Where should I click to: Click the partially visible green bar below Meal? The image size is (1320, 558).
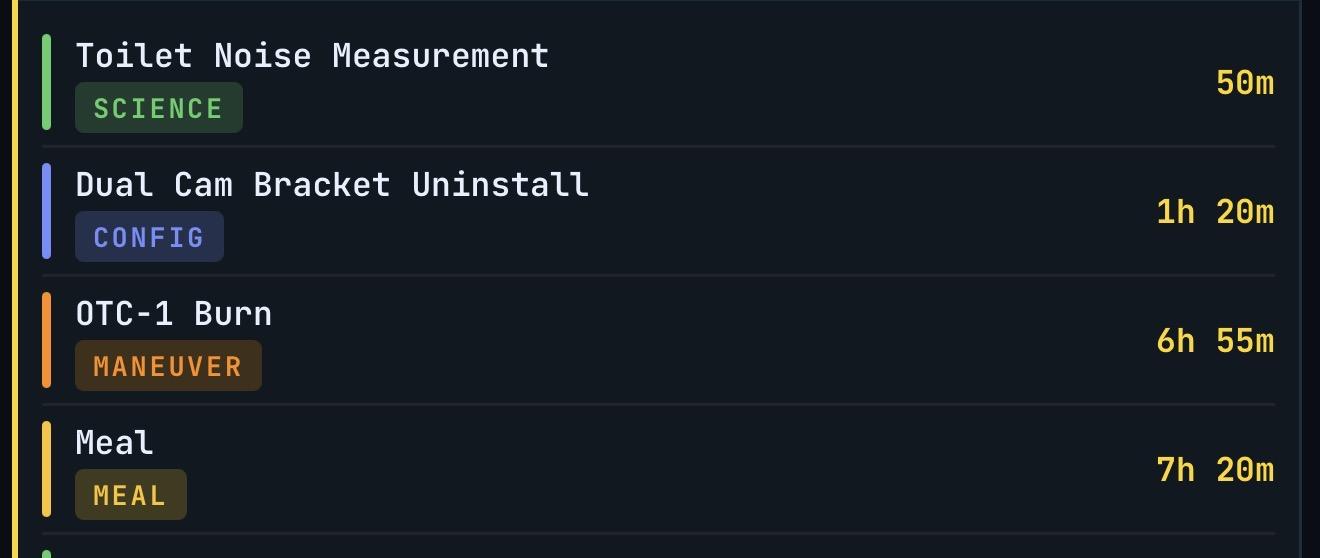(46, 553)
